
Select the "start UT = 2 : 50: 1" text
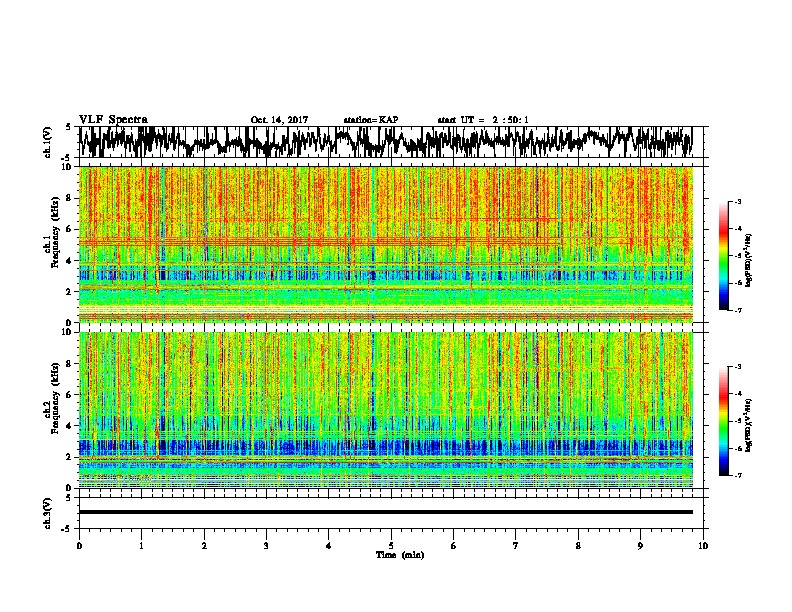(483, 120)
